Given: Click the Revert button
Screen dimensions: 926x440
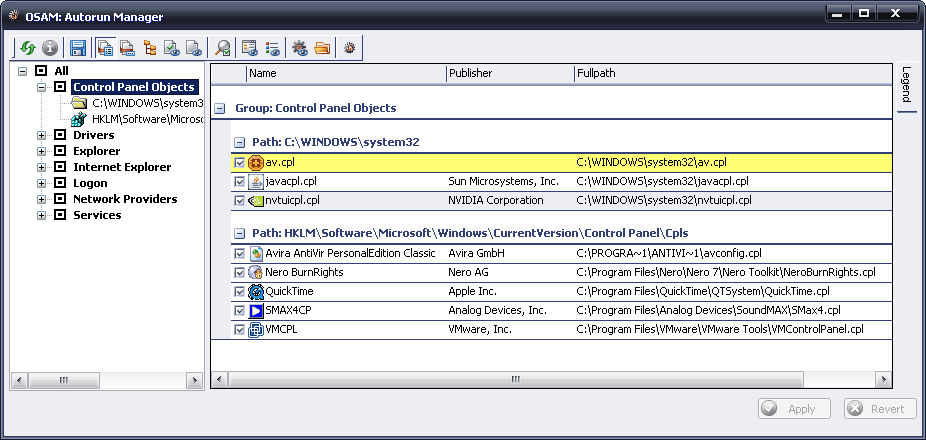Looking at the screenshot, I should (x=880, y=409).
